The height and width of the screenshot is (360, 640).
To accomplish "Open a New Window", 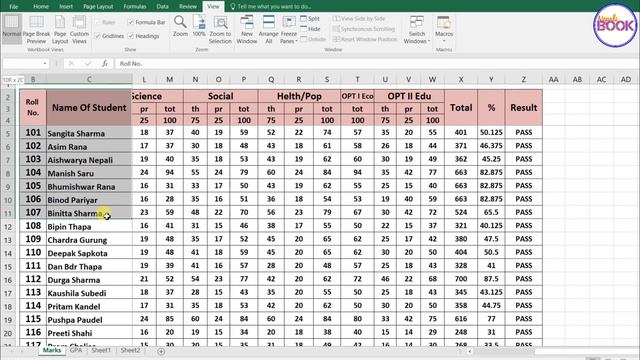I will click(x=247, y=29).
